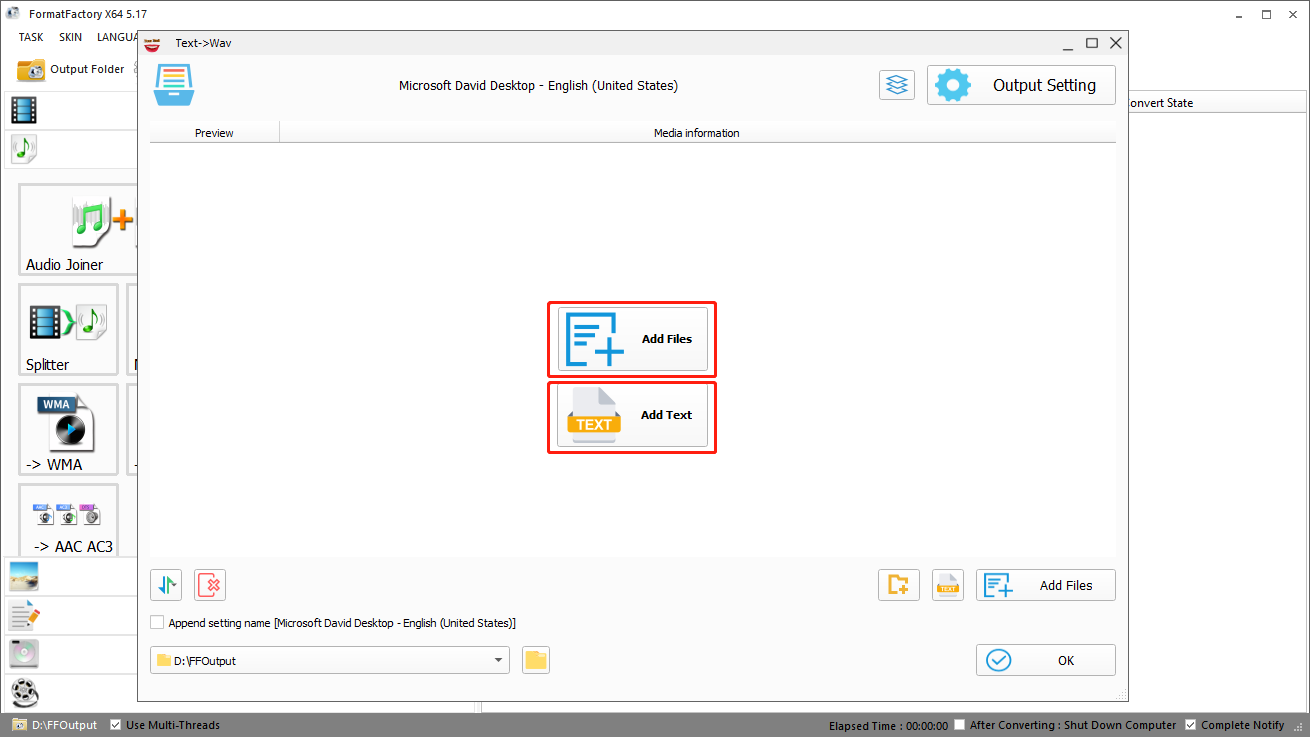Open the Output Folder in main toolbar
The height and width of the screenshot is (737, 1310).
(x=71, y=69)
